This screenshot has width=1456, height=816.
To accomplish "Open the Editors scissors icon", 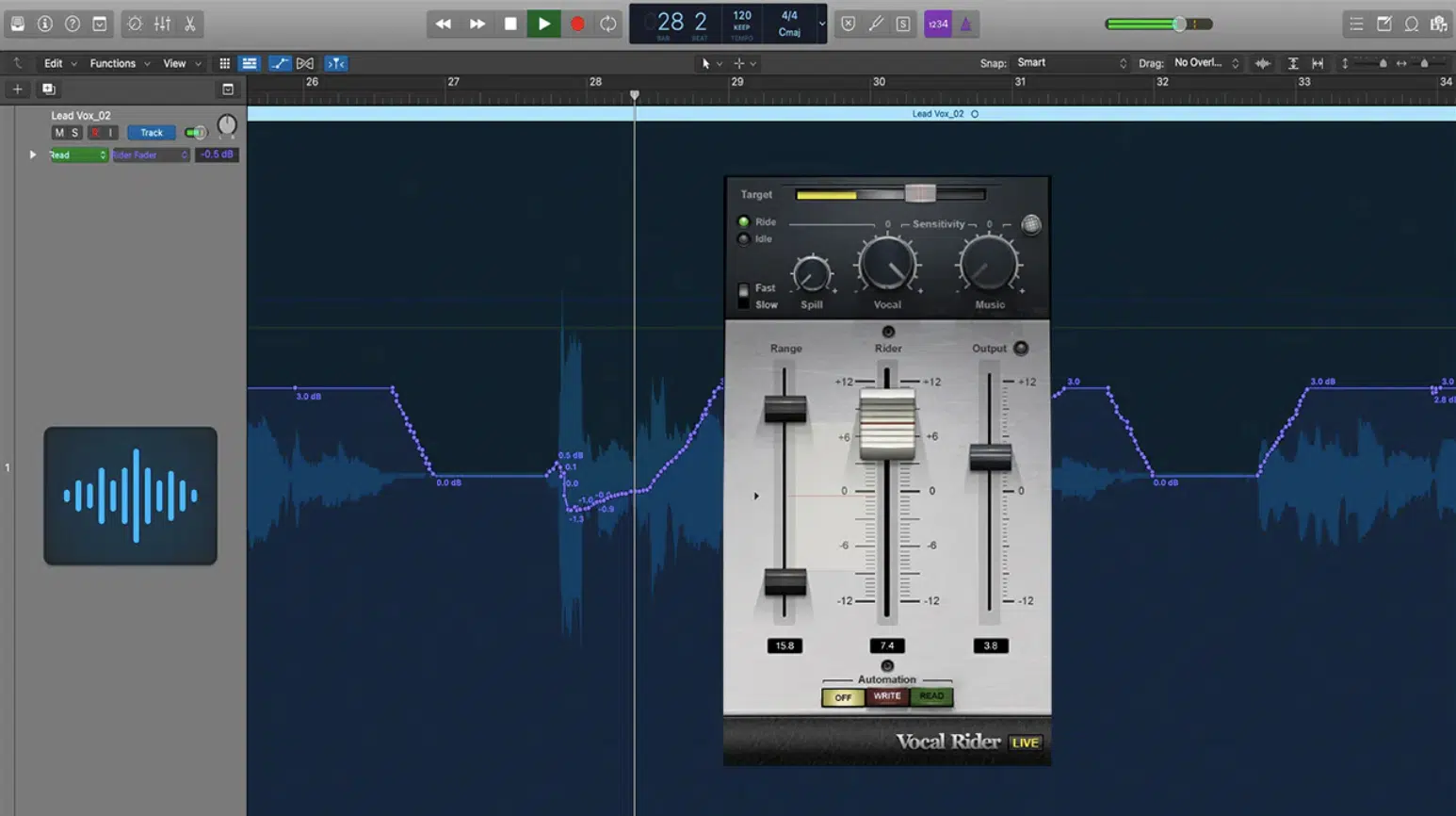I will coord(189,24).
